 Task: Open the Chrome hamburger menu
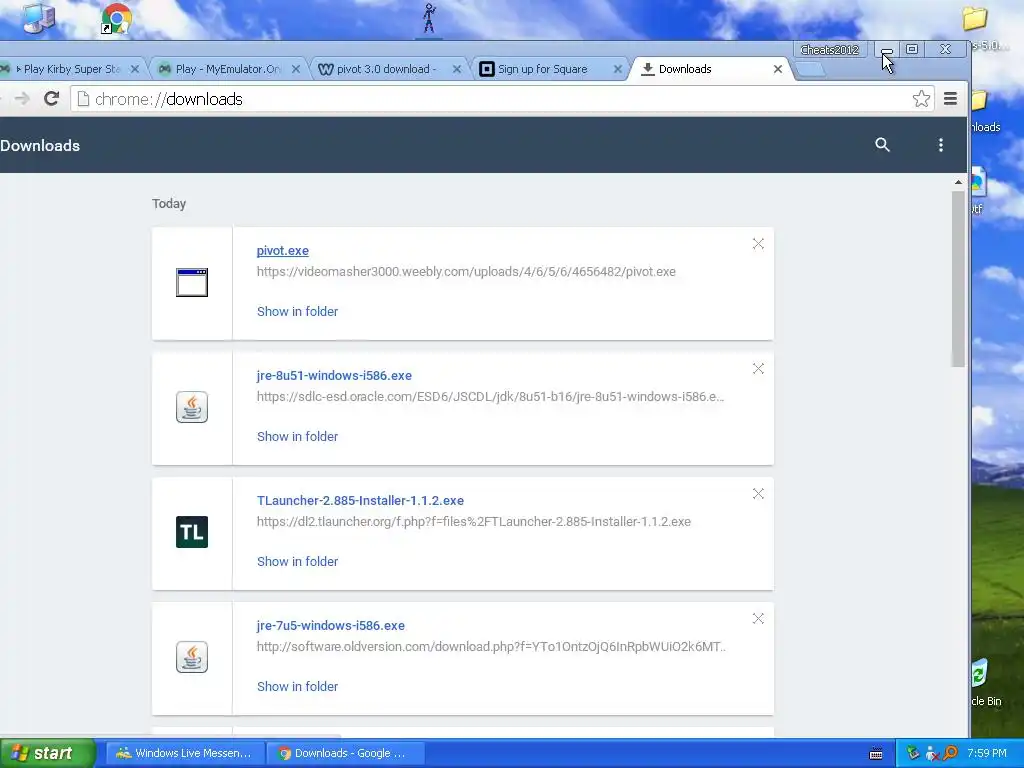[950, 99]
